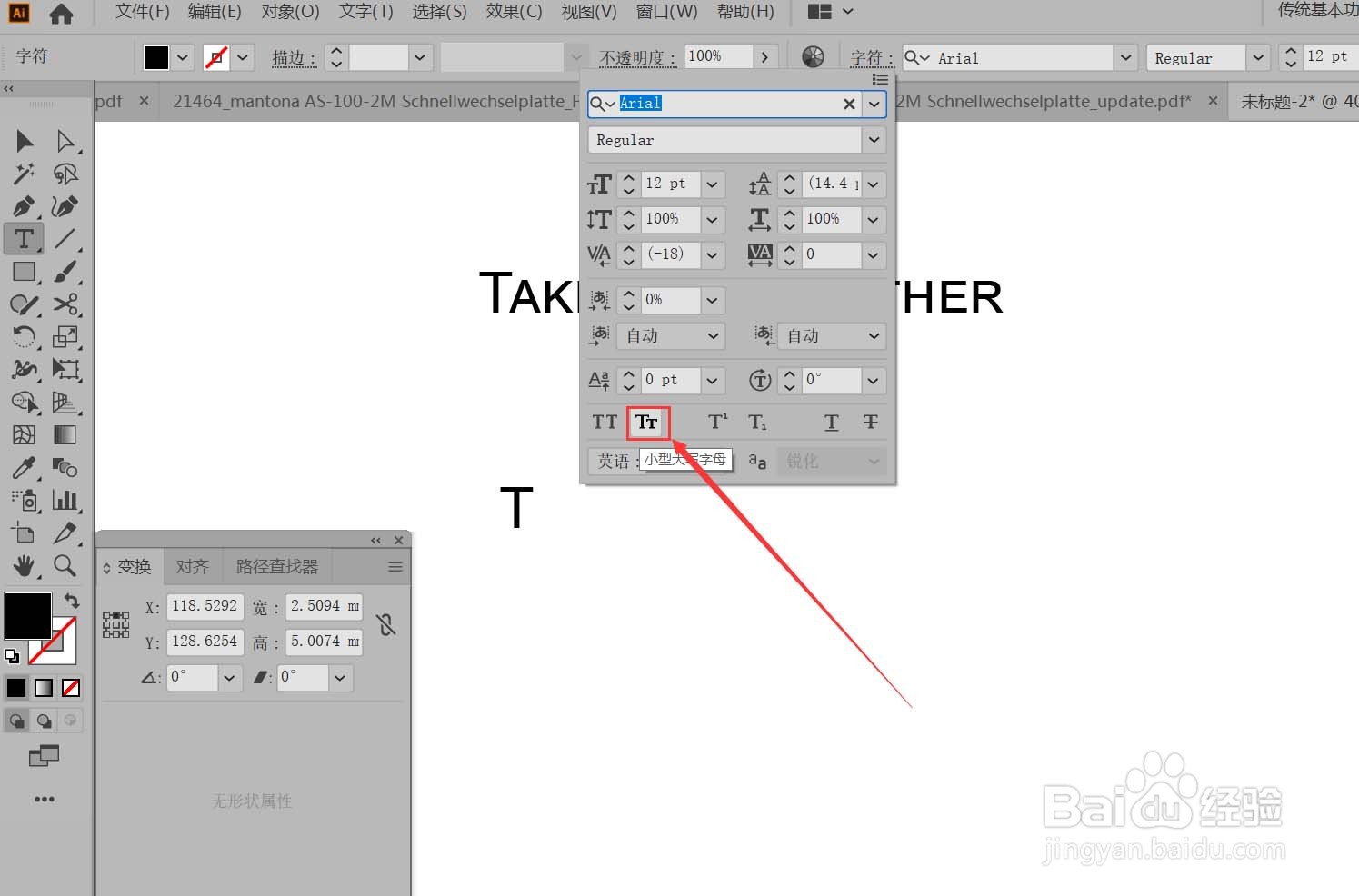The height and width of the screenshot is (896, 1359).
Task: Swap fill and stroke colors
Action: (72, 601)
